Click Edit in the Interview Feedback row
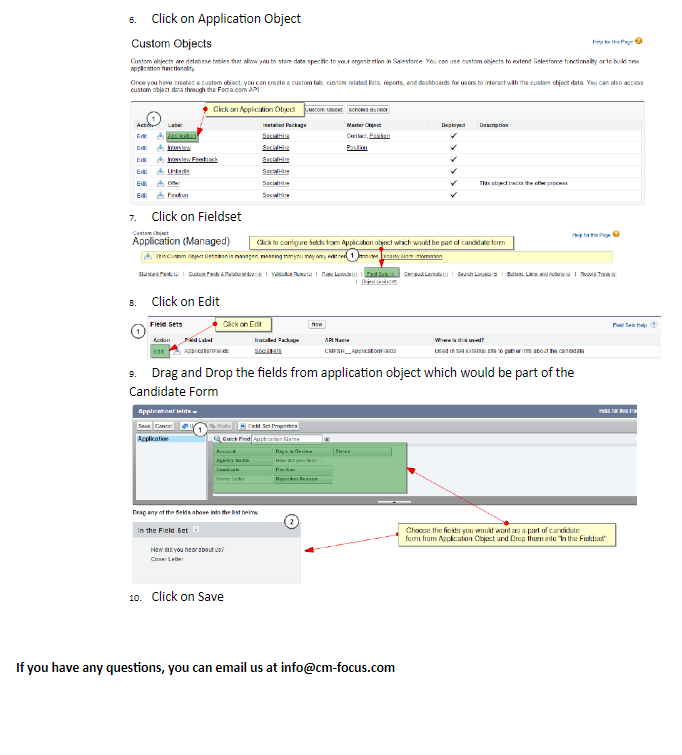This screenshot has height=755, width=682. click(x=142, y=160)
